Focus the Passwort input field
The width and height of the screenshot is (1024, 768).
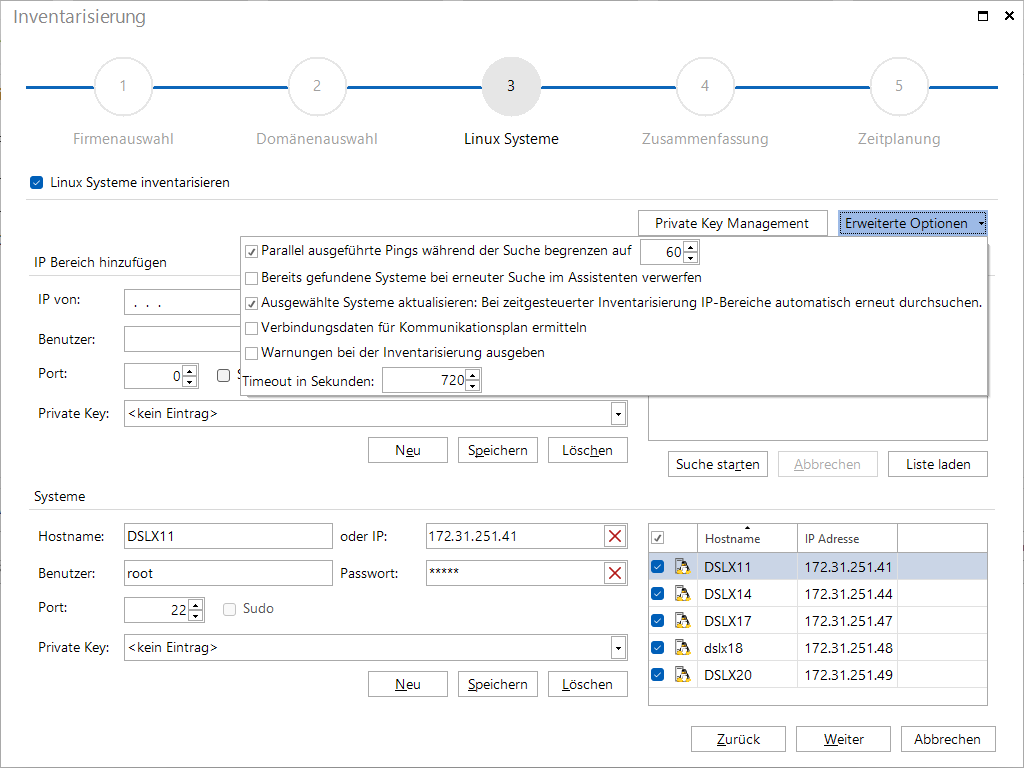click(x=515, y=573)
